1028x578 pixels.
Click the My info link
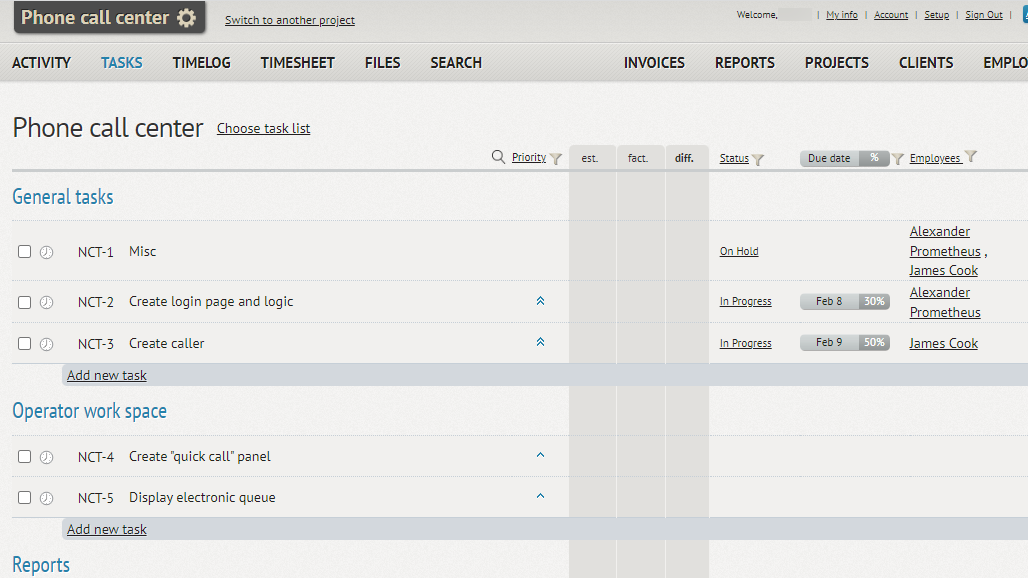[842, 14]
